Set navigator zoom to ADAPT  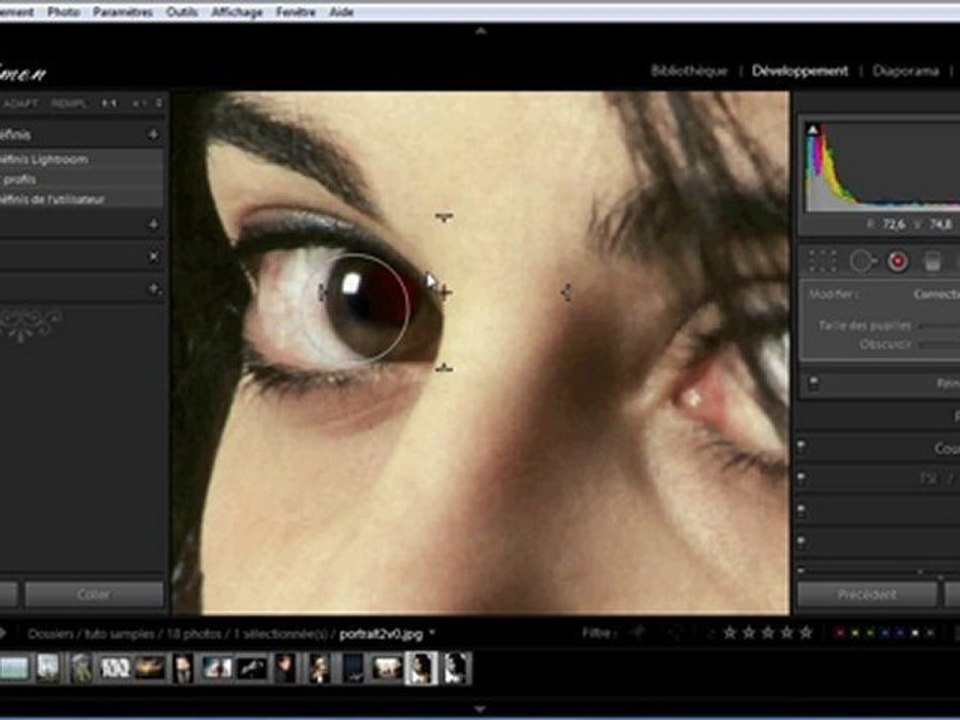click(21, 103)
